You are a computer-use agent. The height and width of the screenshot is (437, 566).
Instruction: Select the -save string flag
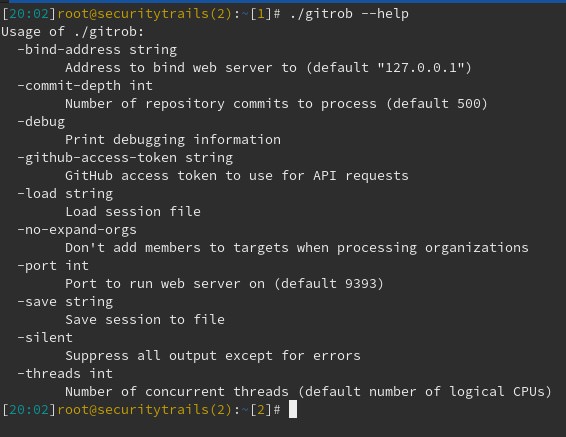point(65,302)
